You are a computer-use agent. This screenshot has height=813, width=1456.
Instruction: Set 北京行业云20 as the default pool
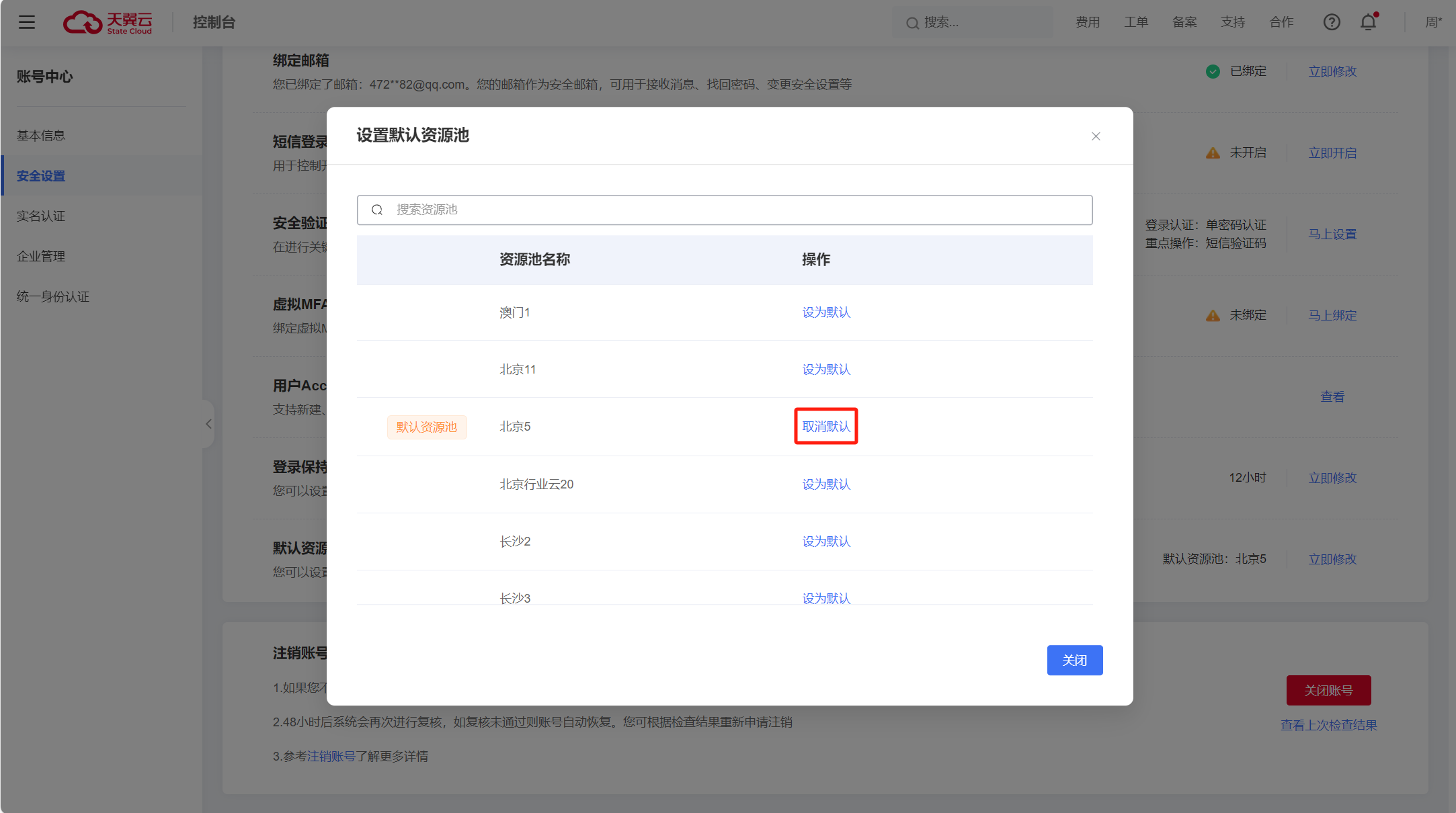point(826,484)
